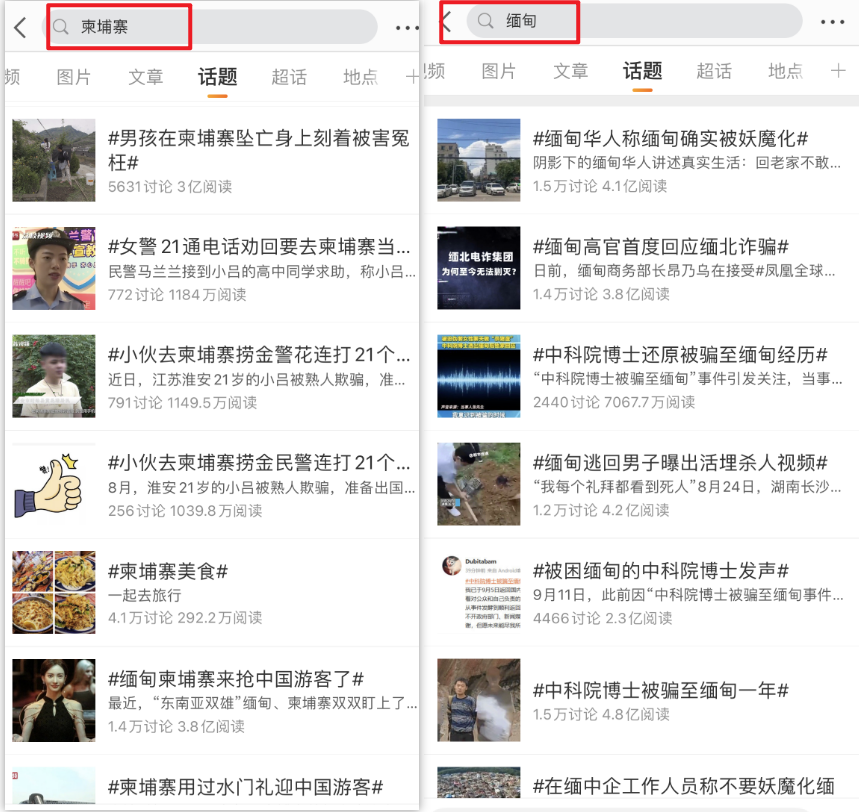Tap 缅北电诈集团 thumbnail

coord(479,268)
